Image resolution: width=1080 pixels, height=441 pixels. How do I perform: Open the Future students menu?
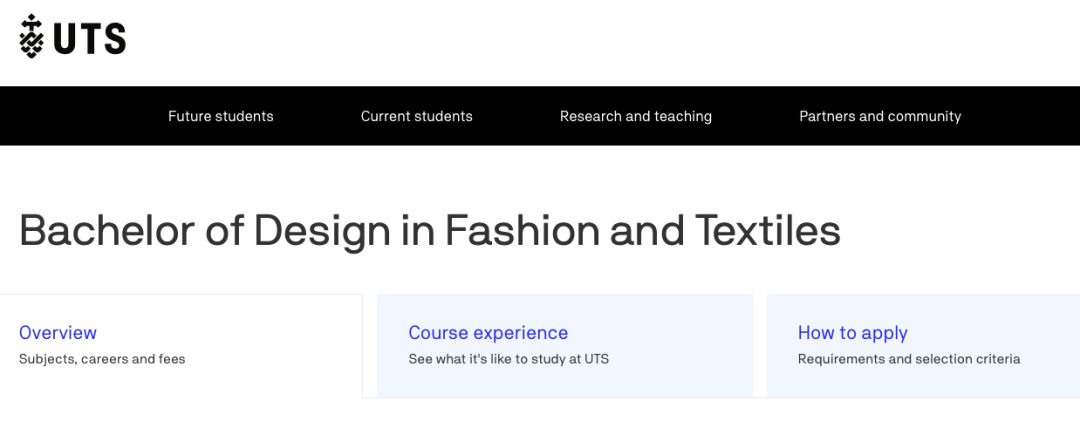[220, 116]
